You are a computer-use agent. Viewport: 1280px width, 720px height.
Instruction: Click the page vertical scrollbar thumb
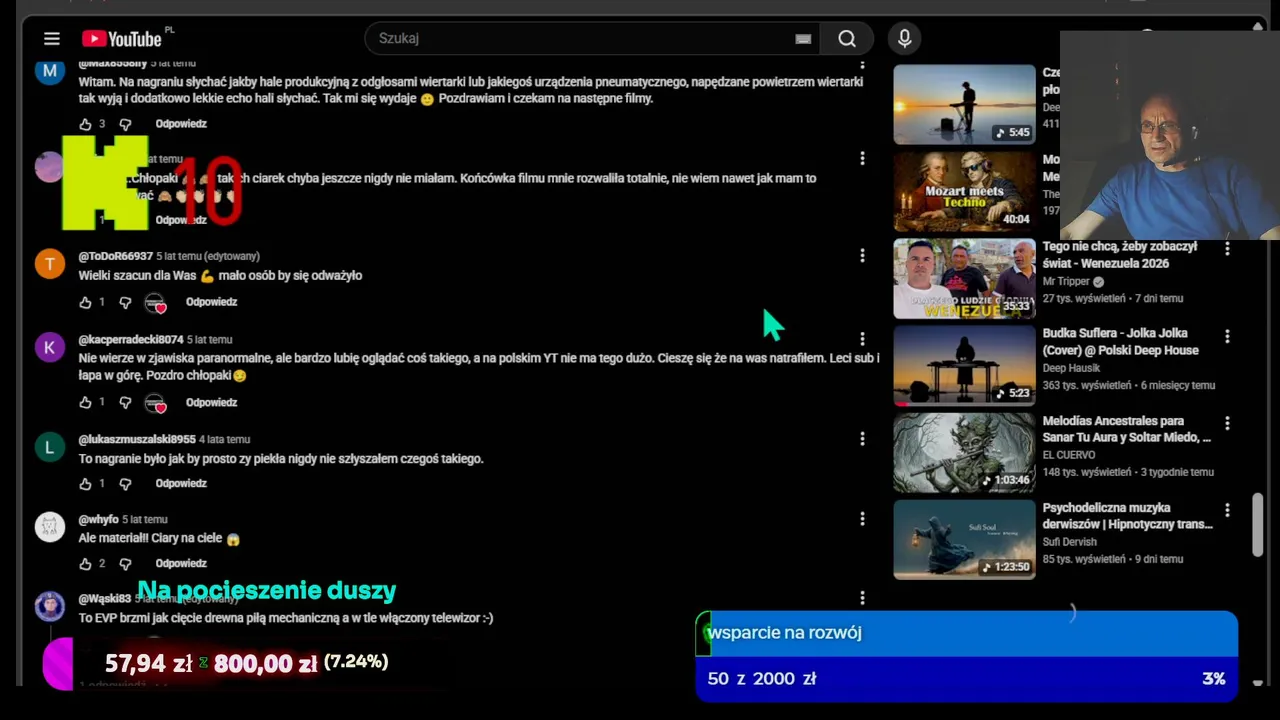tap(1258, 524)
